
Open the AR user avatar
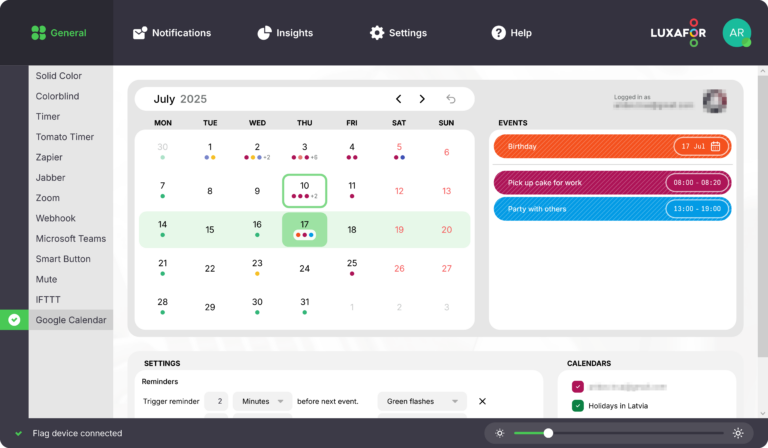[736, 33]
